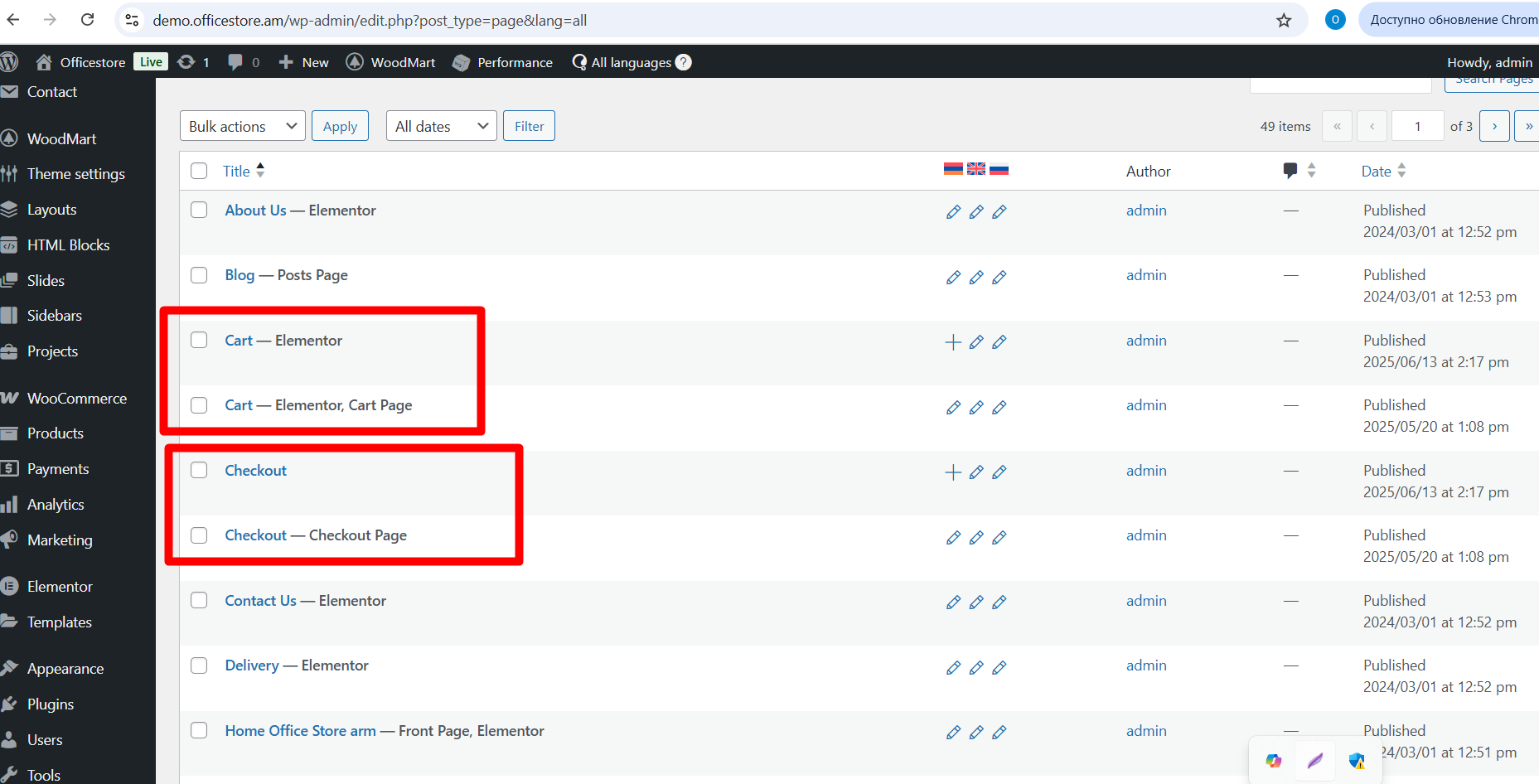
Task: Open the All languages switcher
Action: pyautogui.click(x=622, y=62)
